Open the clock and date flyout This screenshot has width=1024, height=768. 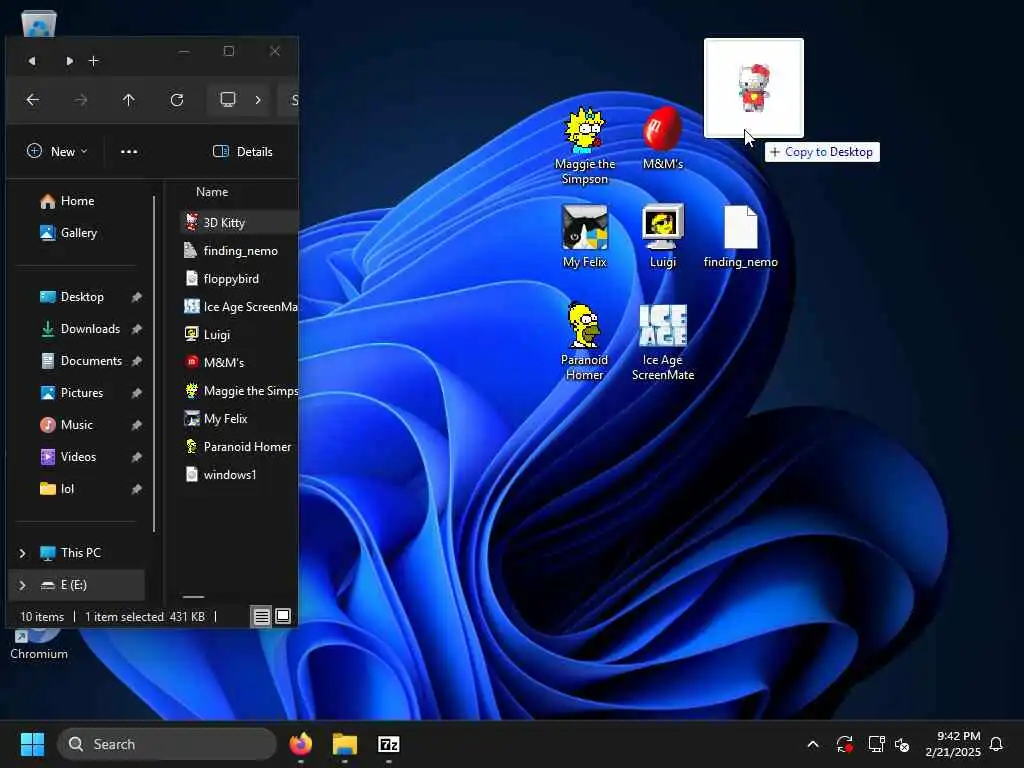click(x=953, y=744)
